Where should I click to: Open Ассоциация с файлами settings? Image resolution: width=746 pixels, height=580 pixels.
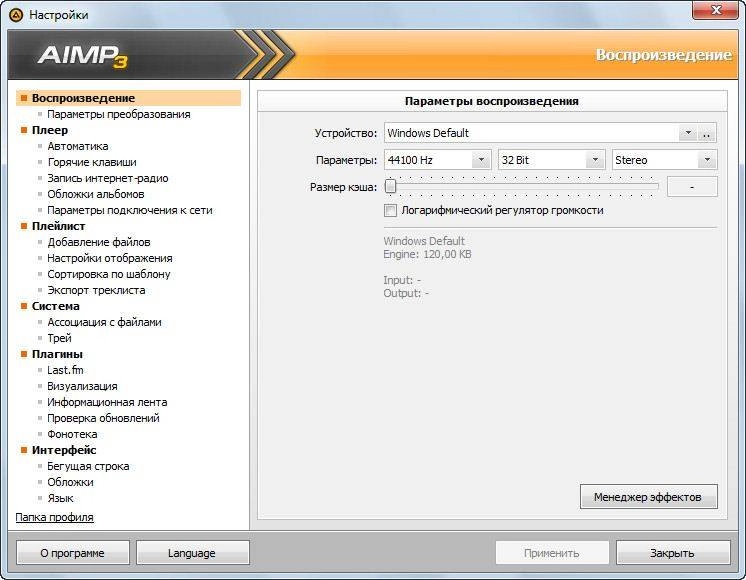[104, 322]
